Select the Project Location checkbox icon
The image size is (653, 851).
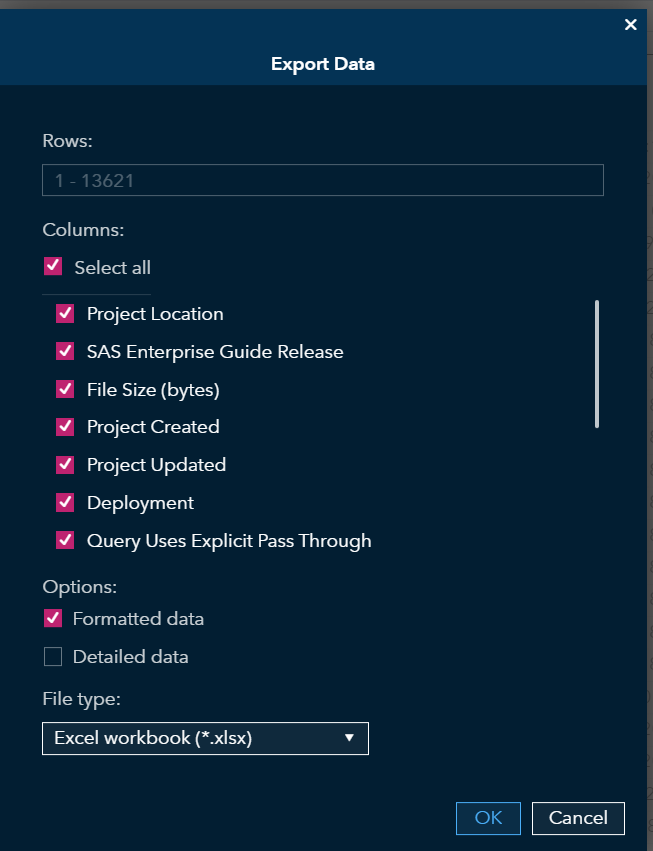tap(65, 313)
